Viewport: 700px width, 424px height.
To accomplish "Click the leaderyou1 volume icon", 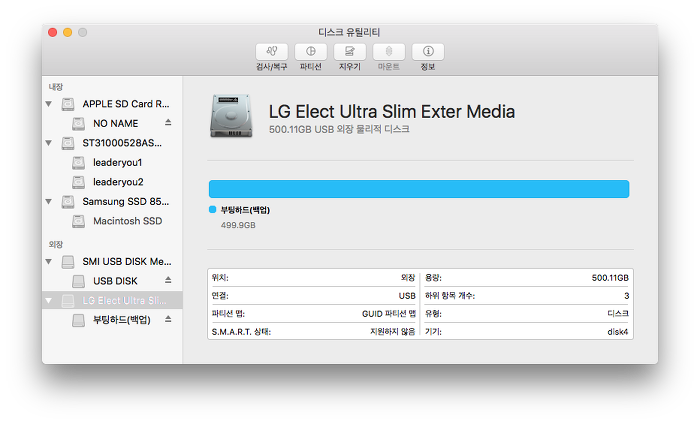I will pyautogui.click(x=79, y=163).
